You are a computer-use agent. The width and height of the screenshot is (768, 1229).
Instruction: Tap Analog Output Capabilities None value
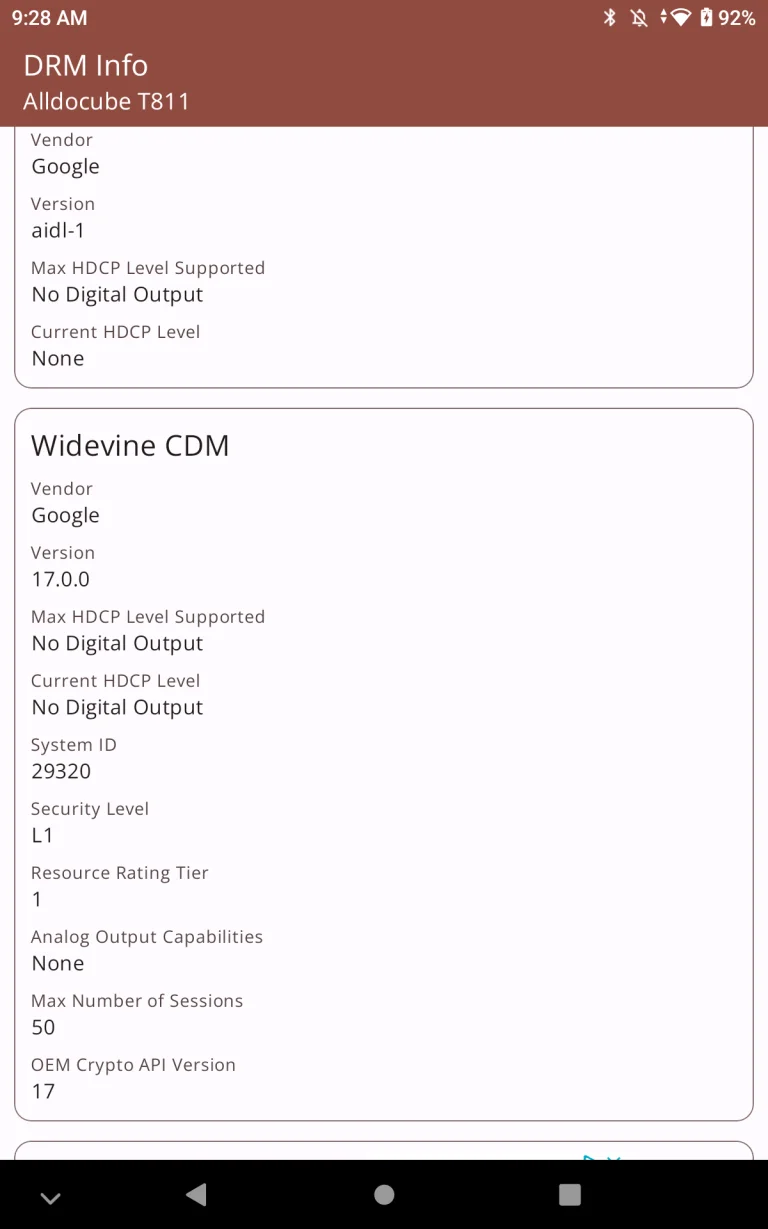click(x=58, y=963)
